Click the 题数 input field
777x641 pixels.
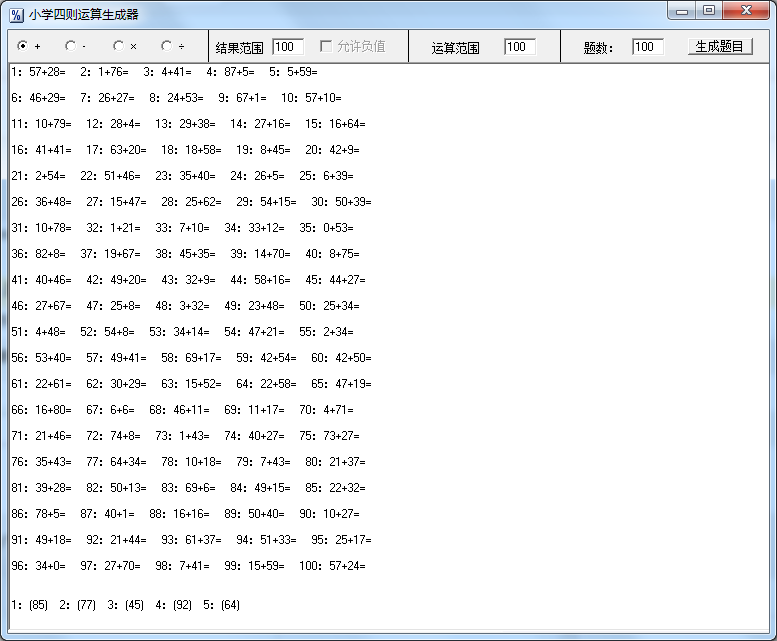647,47
